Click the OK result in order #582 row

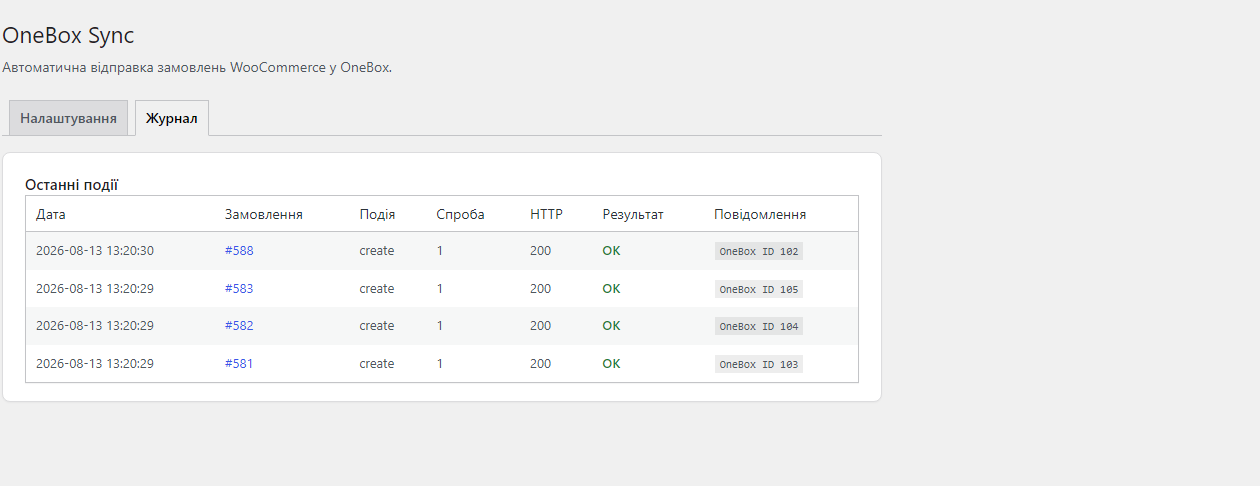(611, 326)
